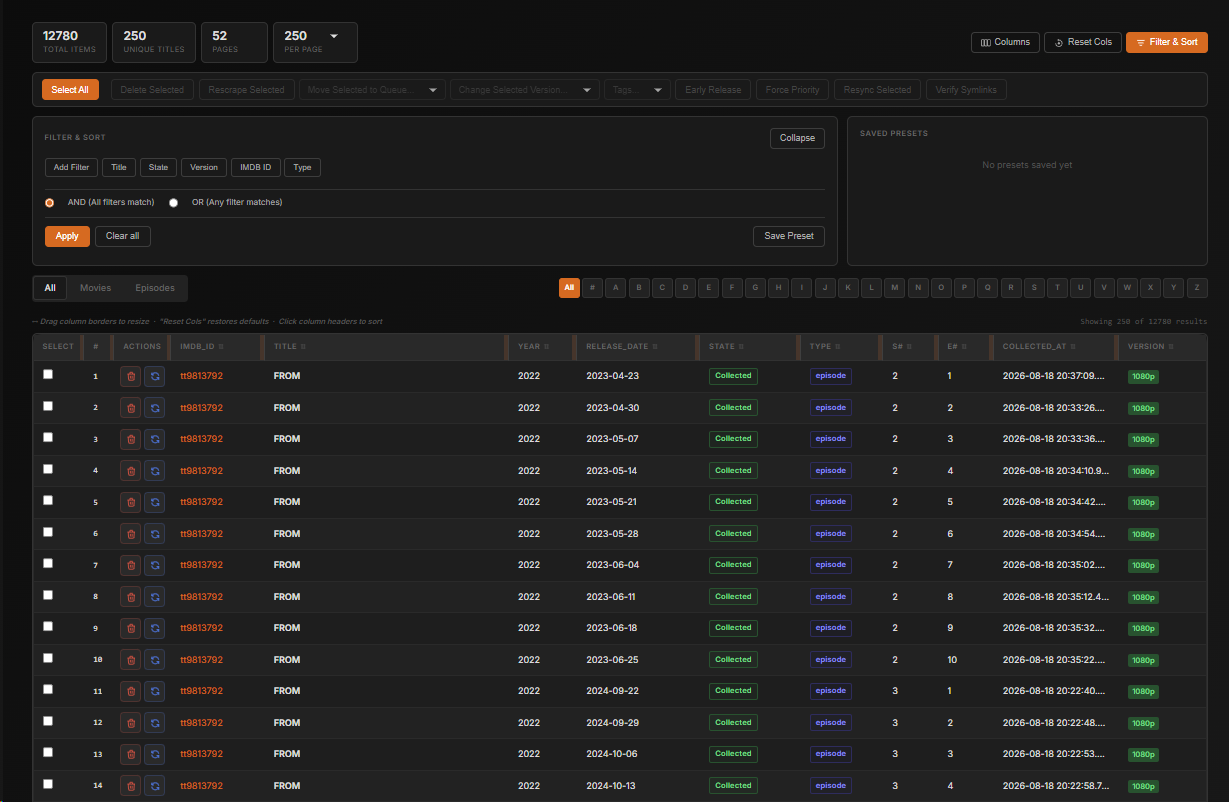Tick the select checkbox for row 12
The width and height of the screenshot is (1229, 802).
pyautogui.click(x=48, y=721)
